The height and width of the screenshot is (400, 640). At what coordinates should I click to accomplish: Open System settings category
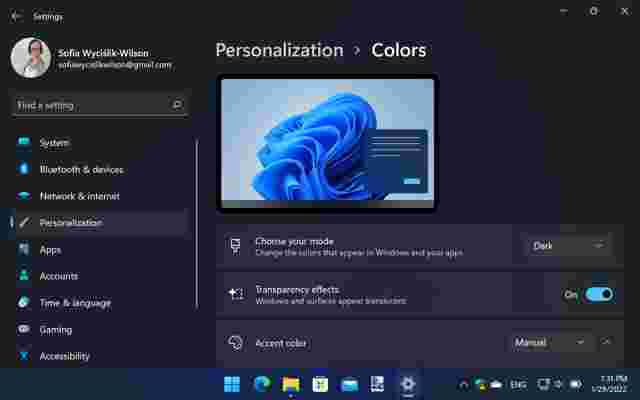coord(100,142)
